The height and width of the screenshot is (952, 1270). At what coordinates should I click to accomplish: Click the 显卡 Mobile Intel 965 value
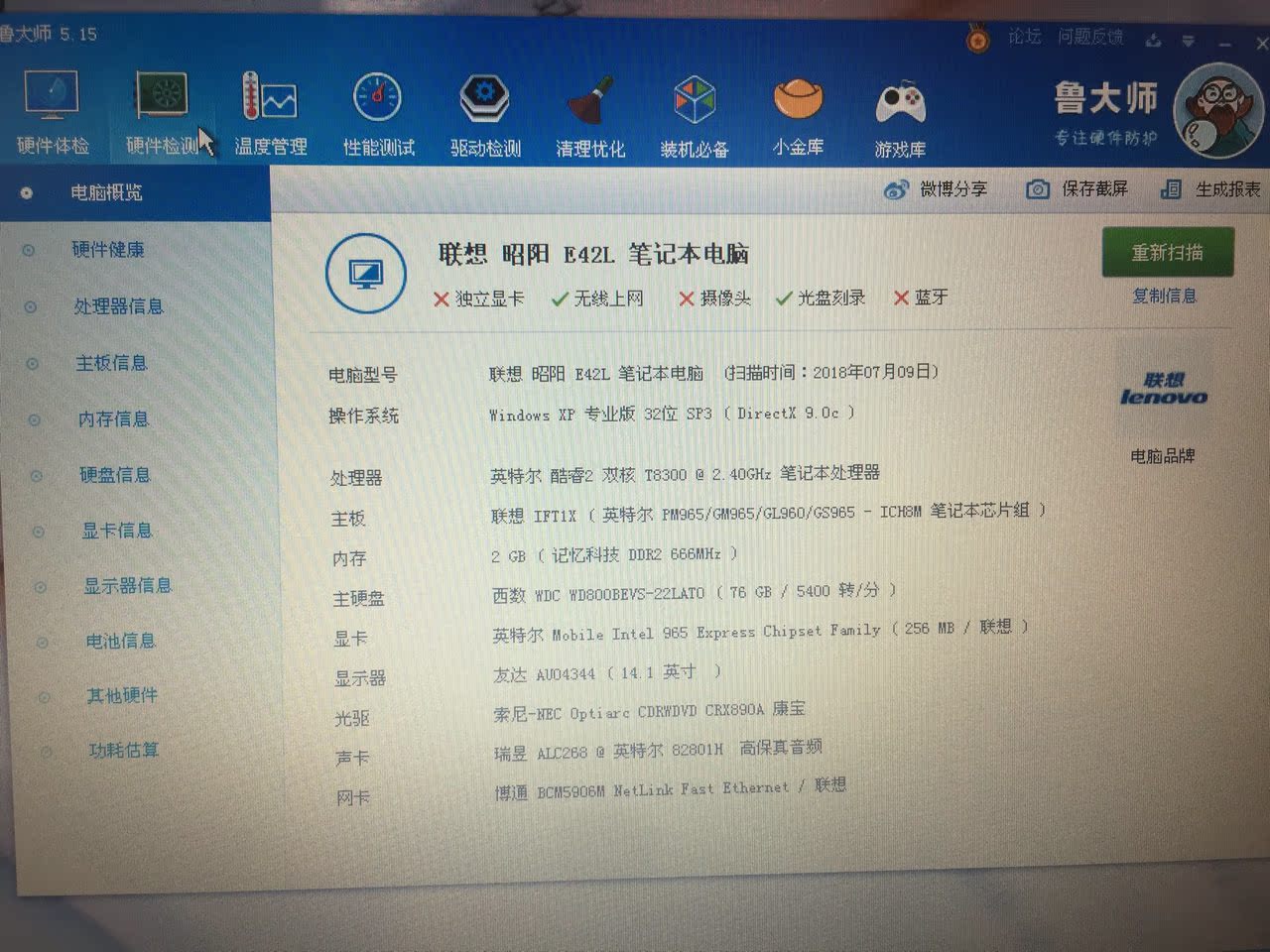coord(761,631)
